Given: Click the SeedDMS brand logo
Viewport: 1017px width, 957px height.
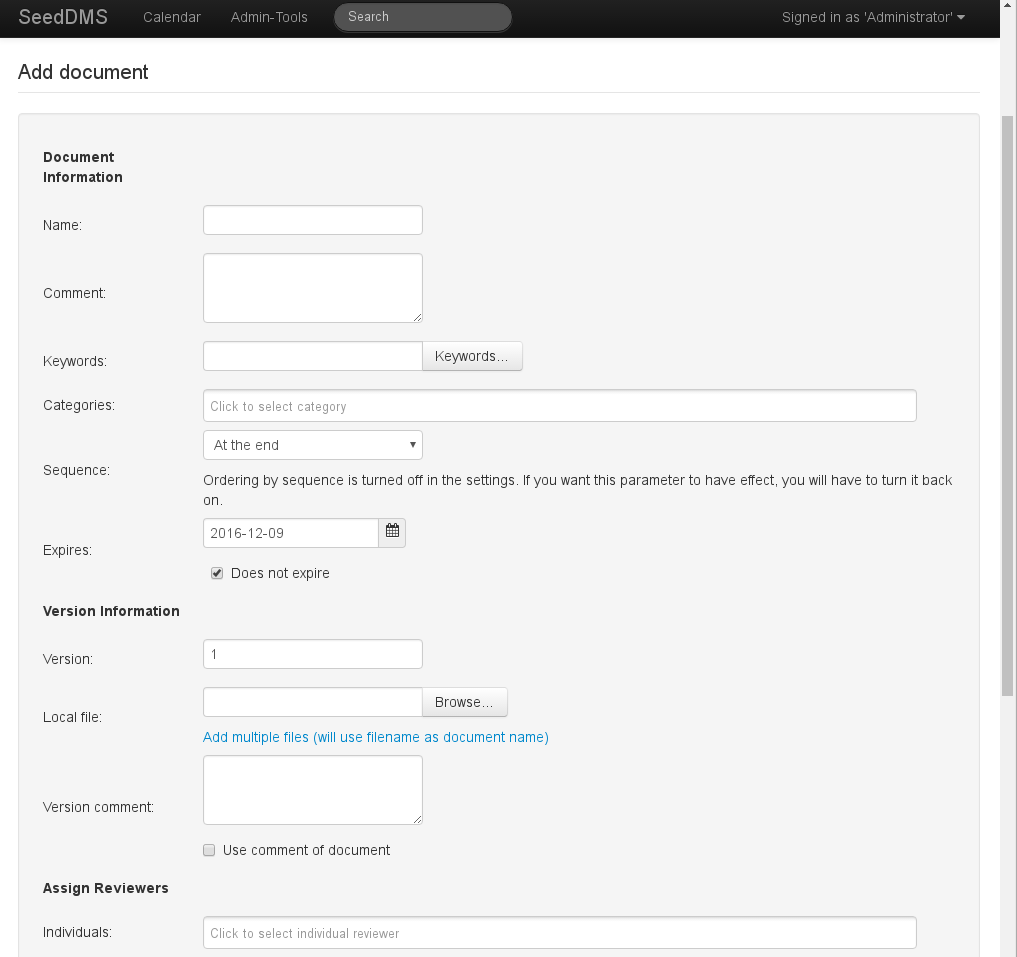Looking at the screenshot, I should [x=63, y=17].
